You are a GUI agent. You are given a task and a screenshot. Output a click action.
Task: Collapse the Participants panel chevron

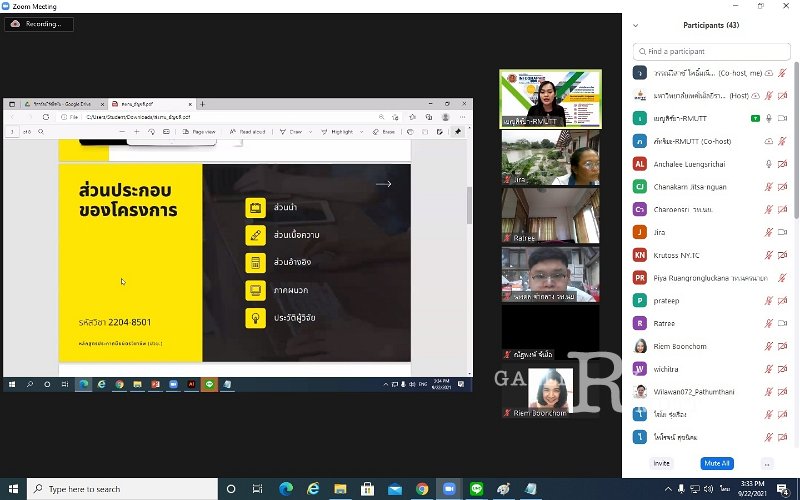pos(636,25)
